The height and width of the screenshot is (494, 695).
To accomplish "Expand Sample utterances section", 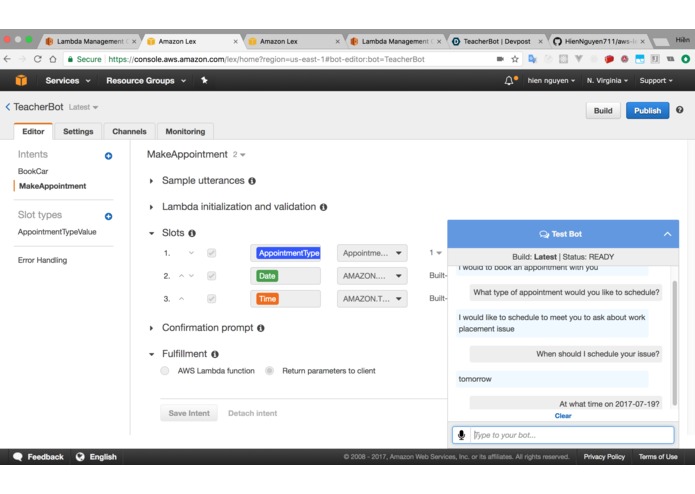I will (151, 181).
